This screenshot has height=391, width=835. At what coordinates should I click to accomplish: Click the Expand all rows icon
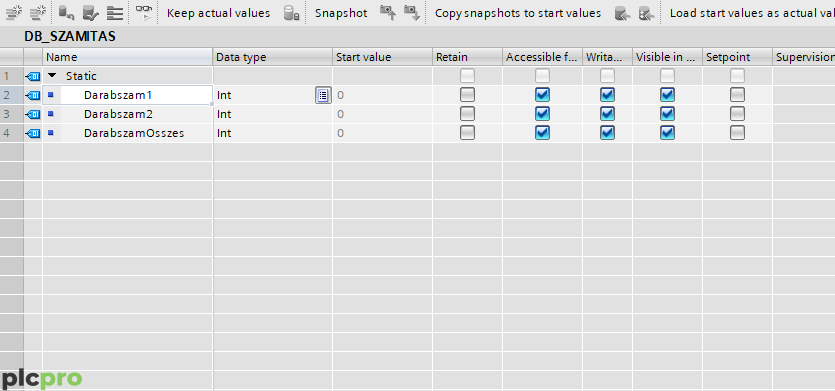click(115, 12)
